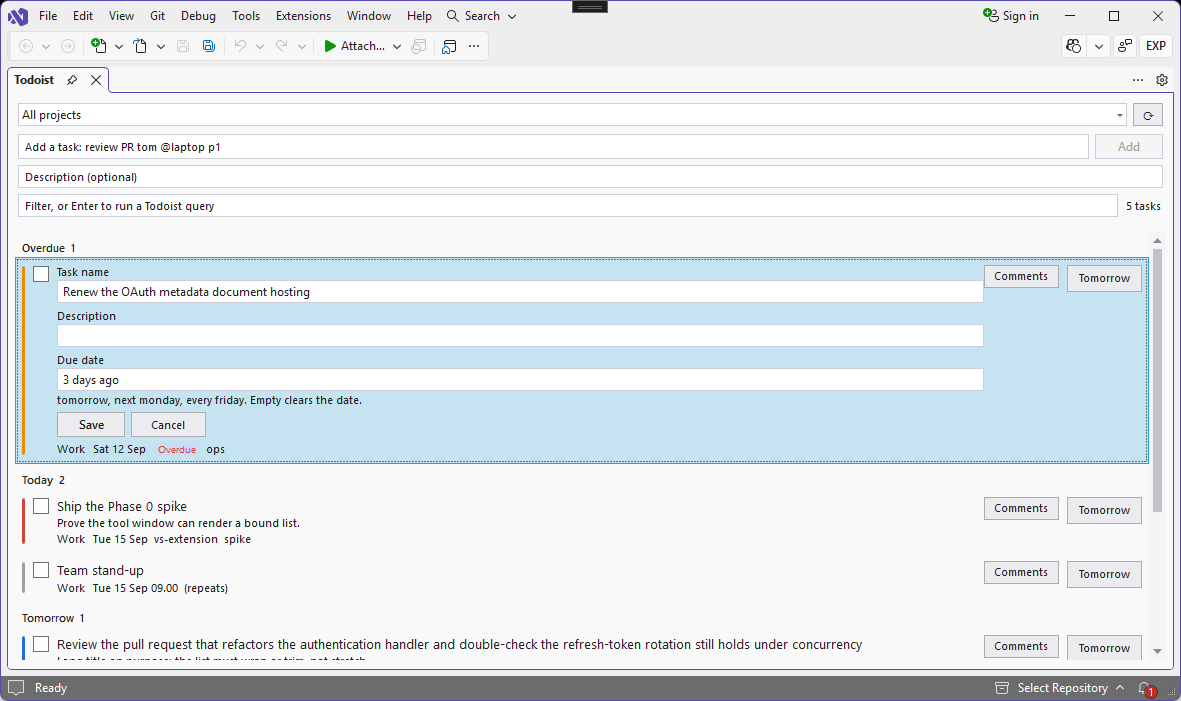Open the View menu
The image size is (1181, 701).
[x=121, y=16]
